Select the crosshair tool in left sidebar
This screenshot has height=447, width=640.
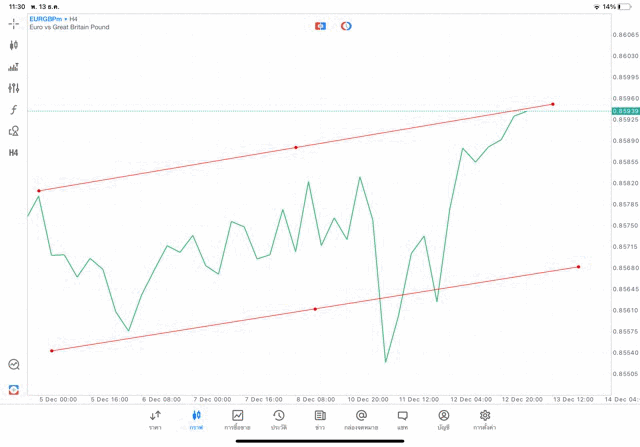[x=14, y=23]
